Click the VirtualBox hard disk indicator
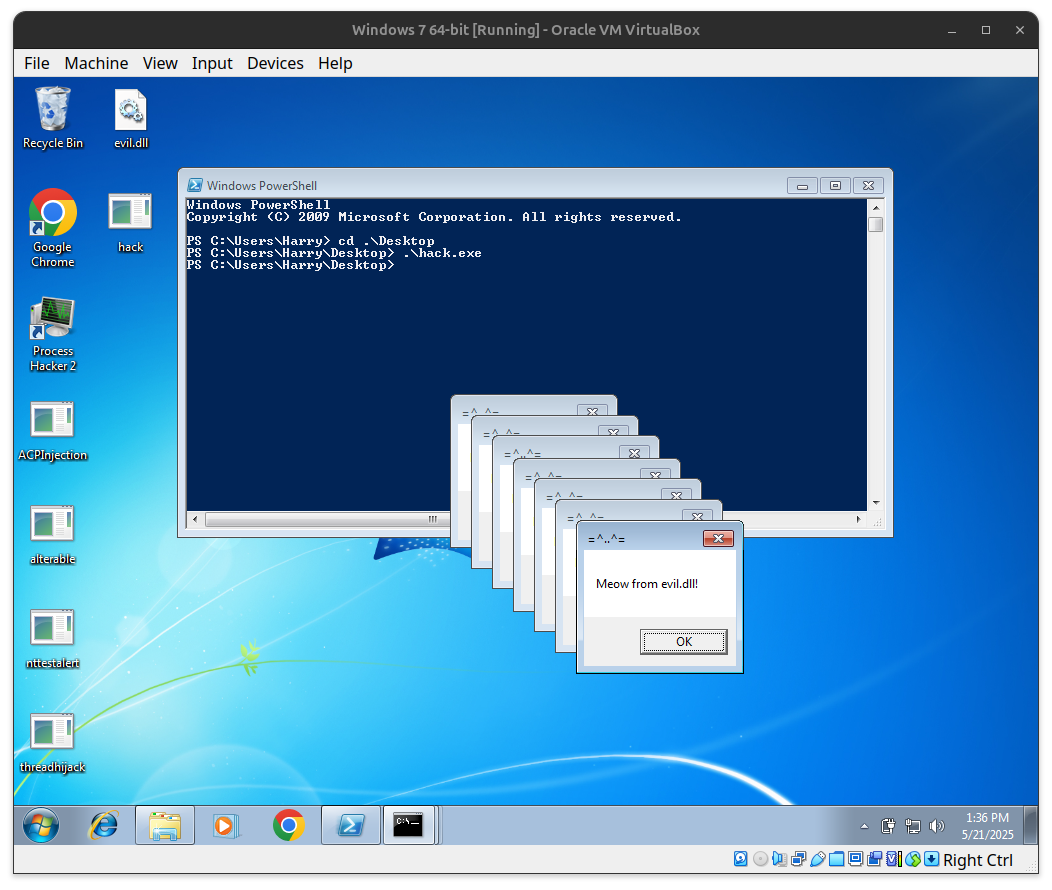Viewport: 1052px width, 890px height. pos(741,859)
